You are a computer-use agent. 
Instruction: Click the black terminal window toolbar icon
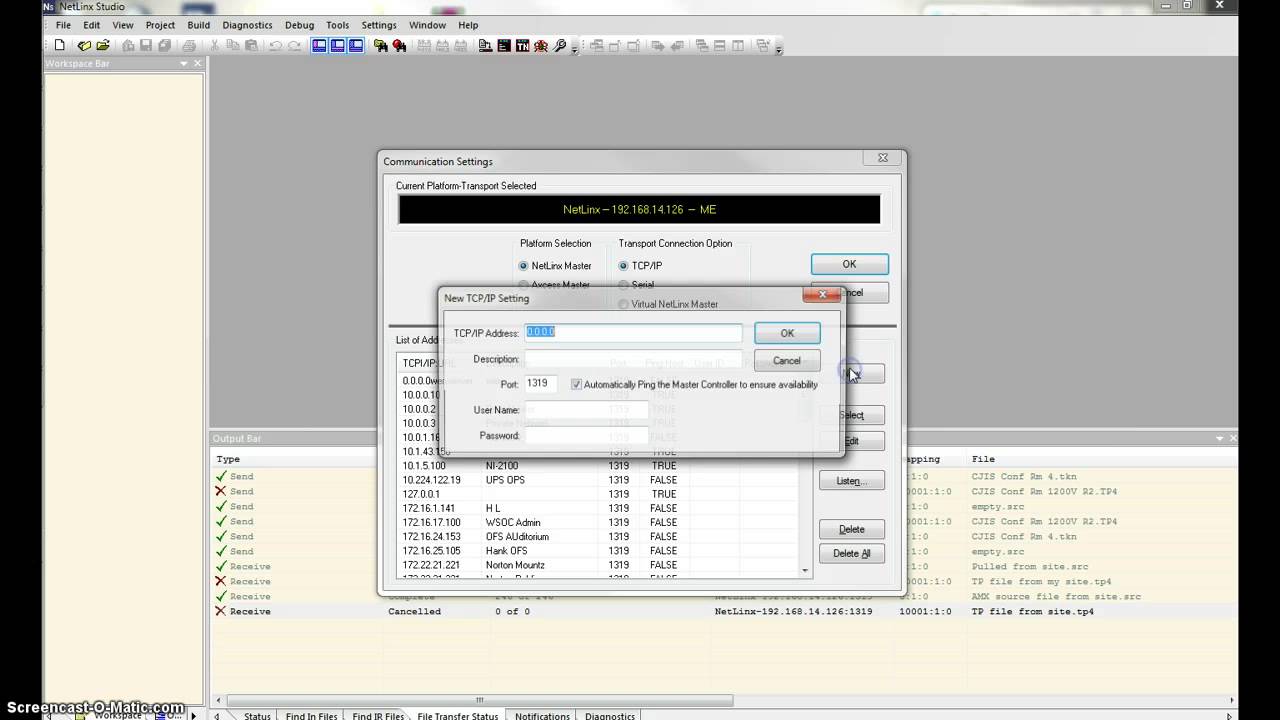tap(504, 45)
